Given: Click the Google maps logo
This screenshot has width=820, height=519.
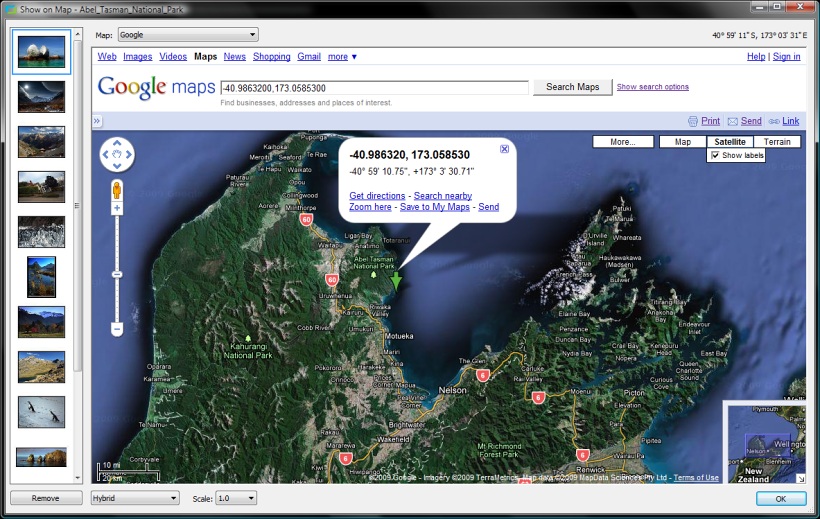Looking at the screenshot, I should pyautogui.click(x=156, y=87).
